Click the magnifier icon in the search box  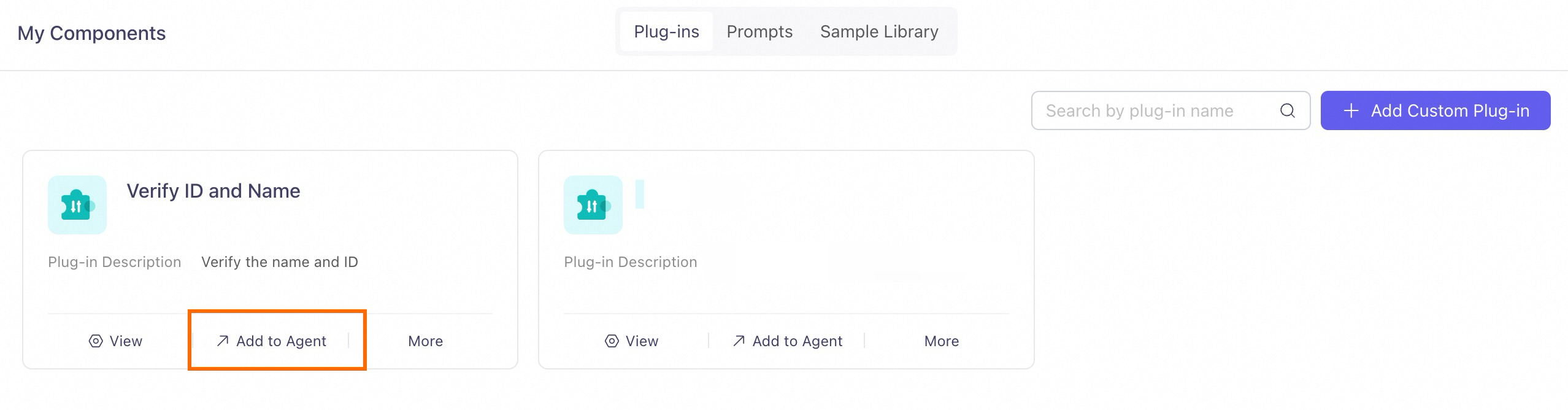(x=1288, y=110)
